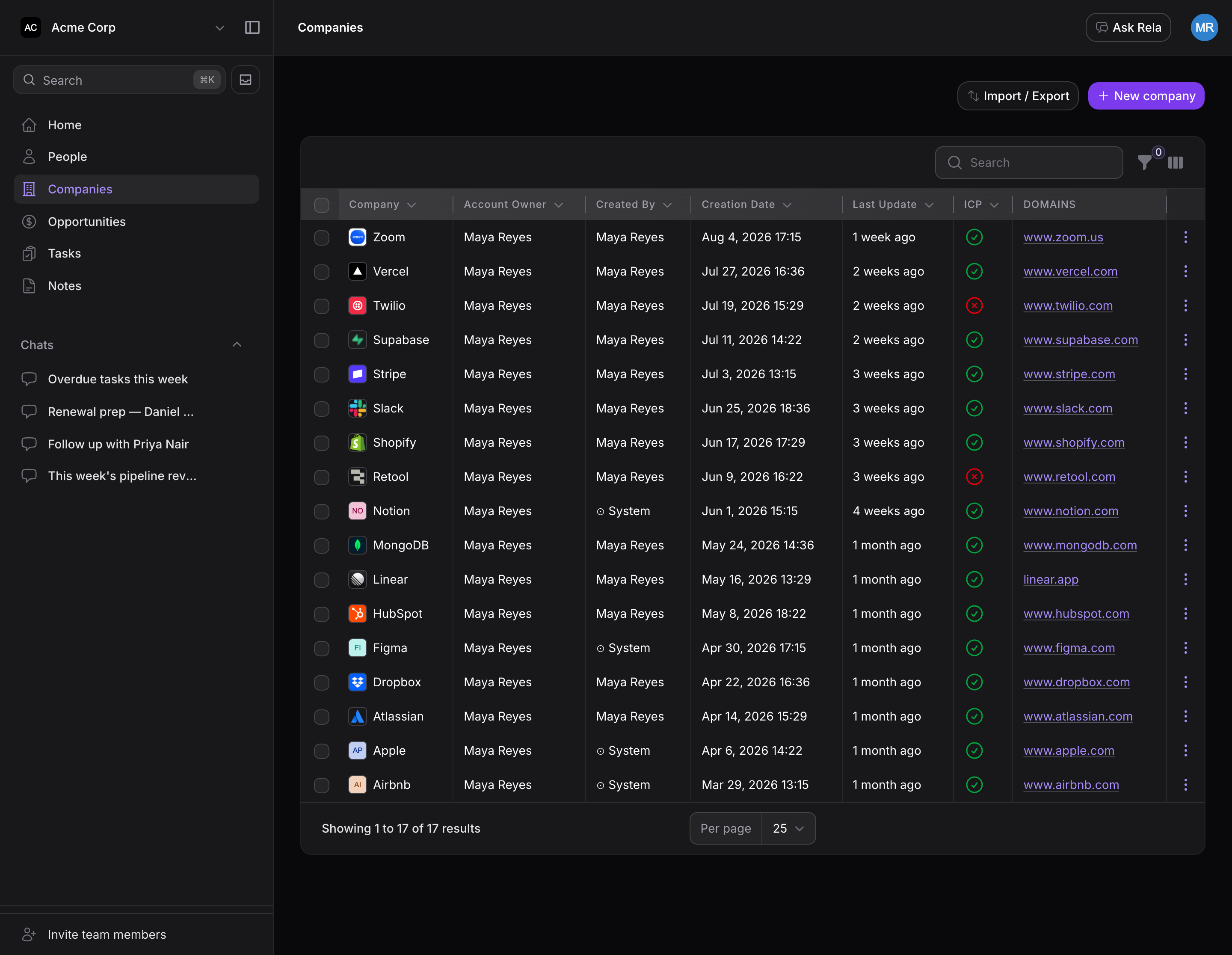Click the Vercel company logo

click(358, 271)
